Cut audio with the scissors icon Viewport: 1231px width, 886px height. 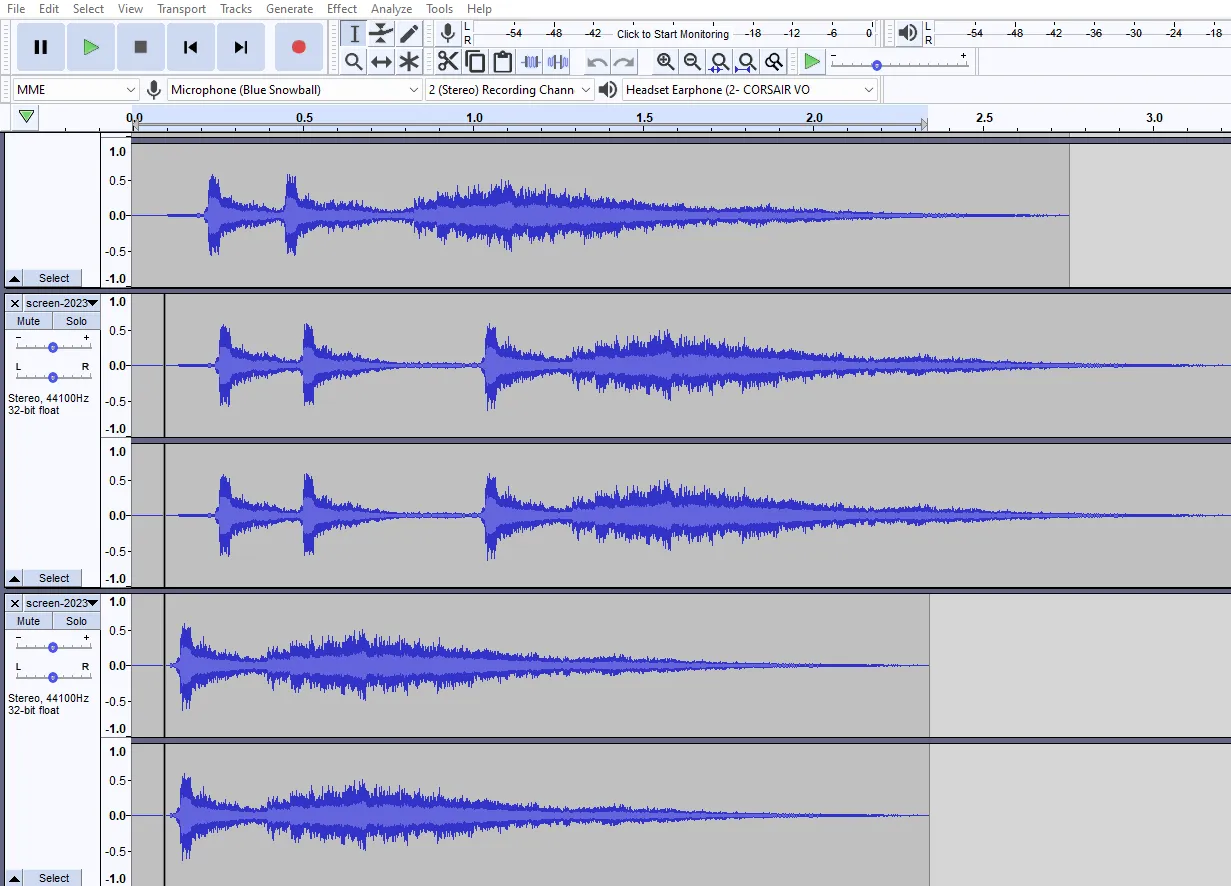[x=446, y=61]
